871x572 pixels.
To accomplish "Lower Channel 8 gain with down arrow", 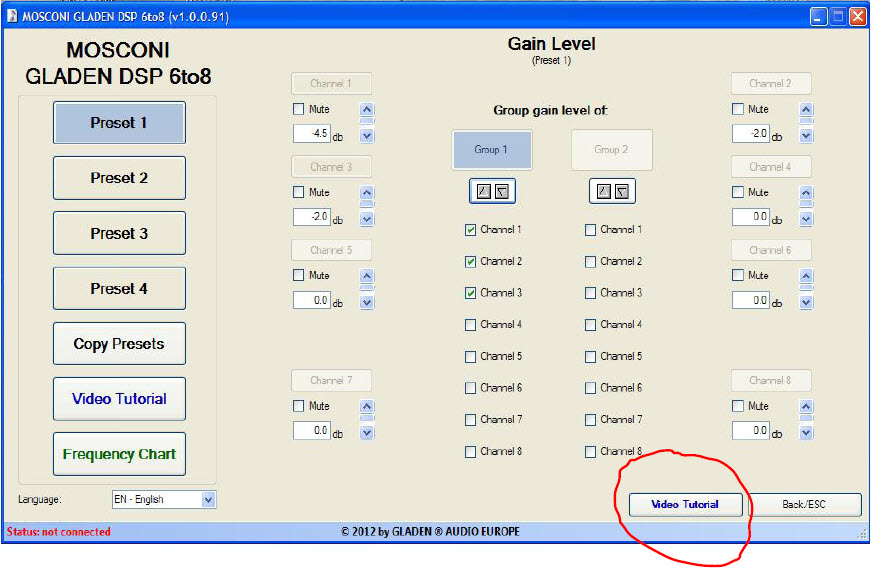I will coord(807,433).
